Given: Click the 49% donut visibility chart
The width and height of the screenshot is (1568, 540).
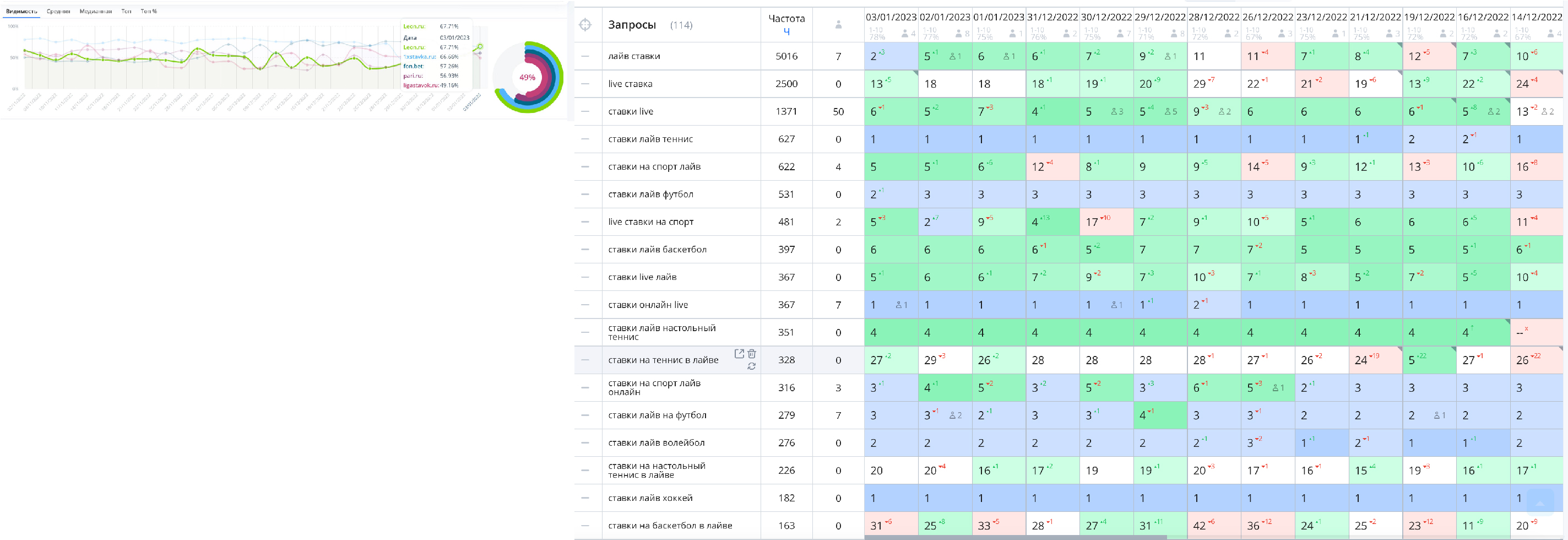Looking at the screenshot, I should click(x=527, y=77).
